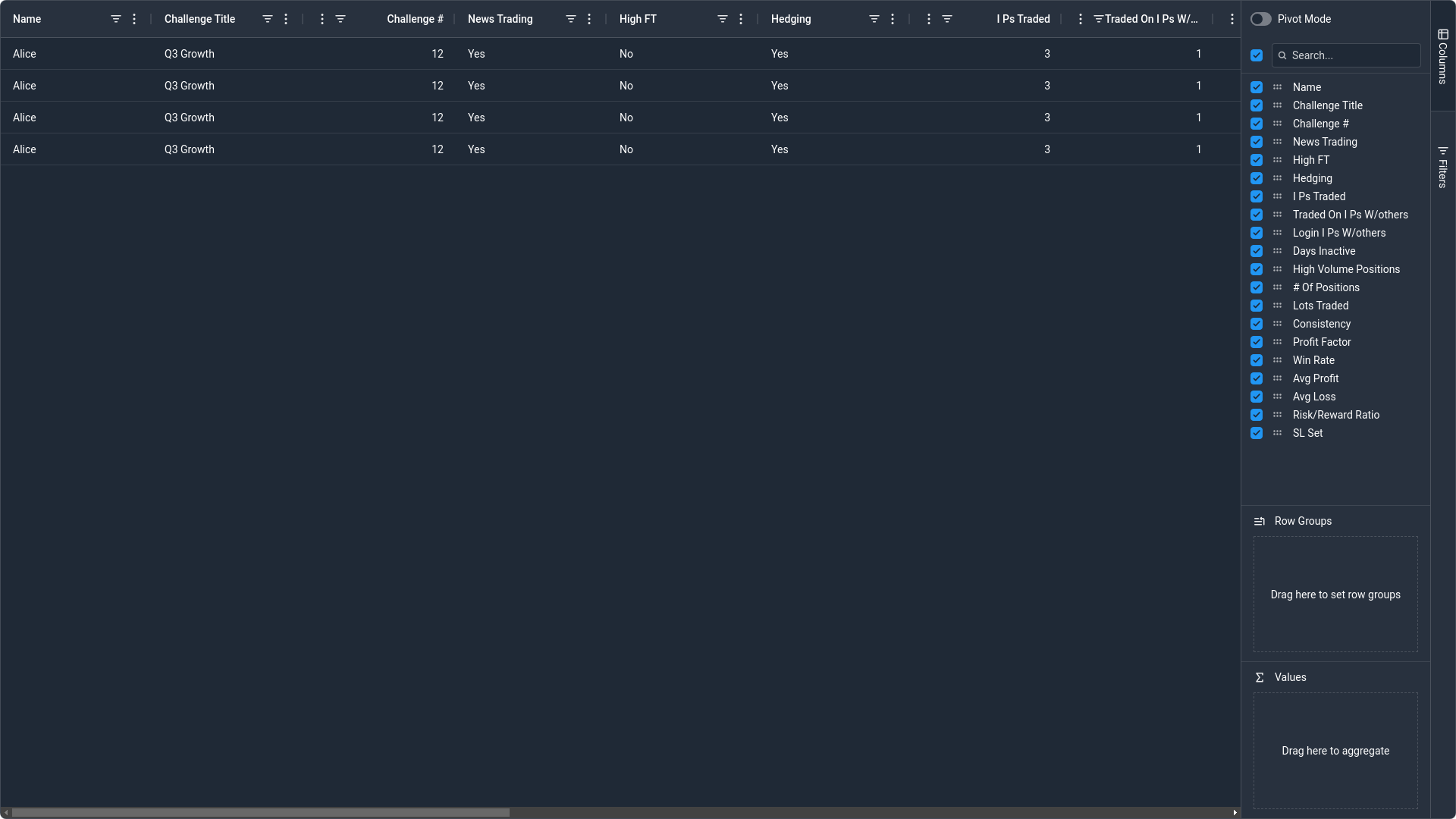Viewport: 1456px width, 819px height.
Task: Uncheck the Challenge Title column checkbox
Action: (x=1257, y=105)
